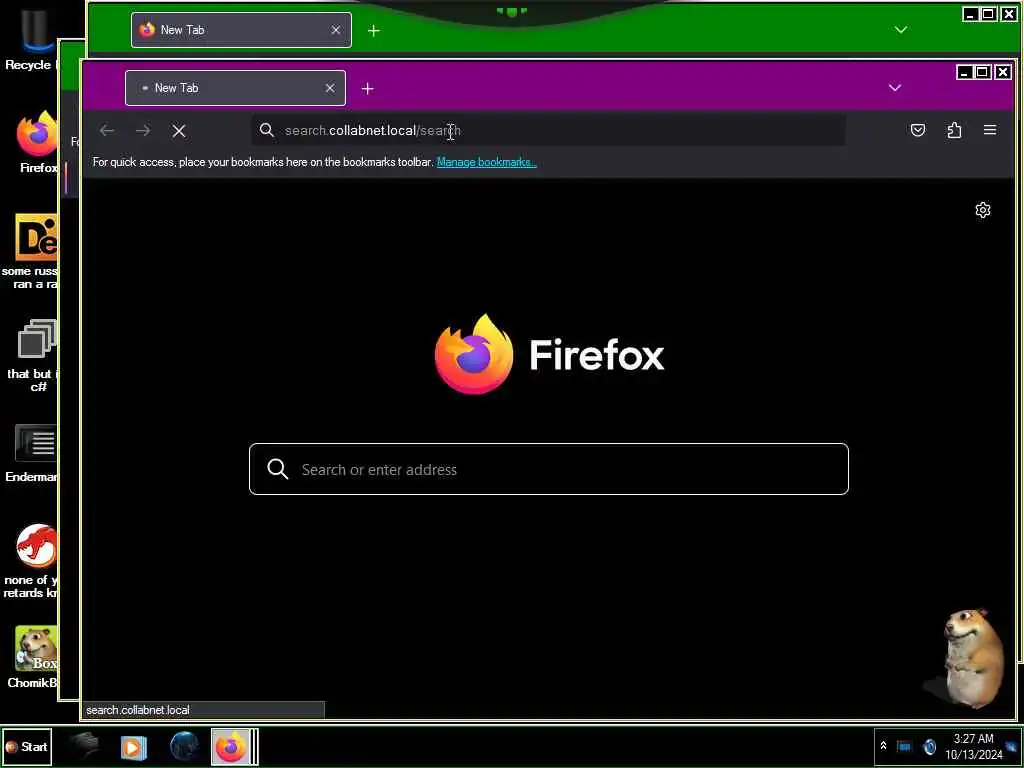Maximize the purple Firefox window
The height and width of the screenshot is (768, 1024).
coord(982,72)
